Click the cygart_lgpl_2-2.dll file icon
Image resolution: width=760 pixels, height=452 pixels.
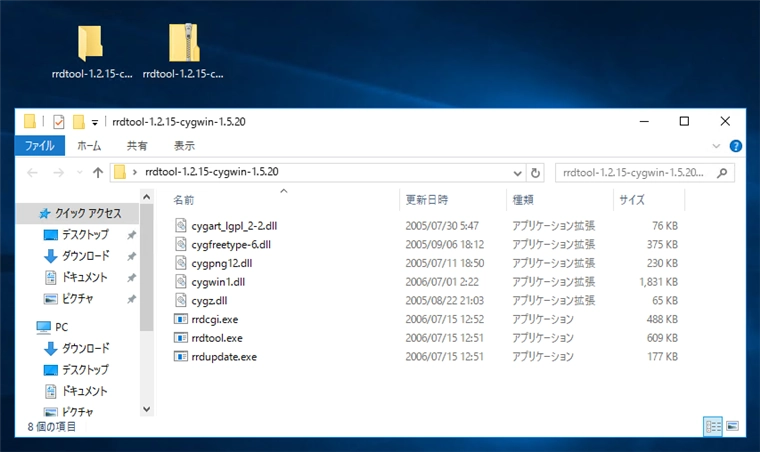[180, 225]
